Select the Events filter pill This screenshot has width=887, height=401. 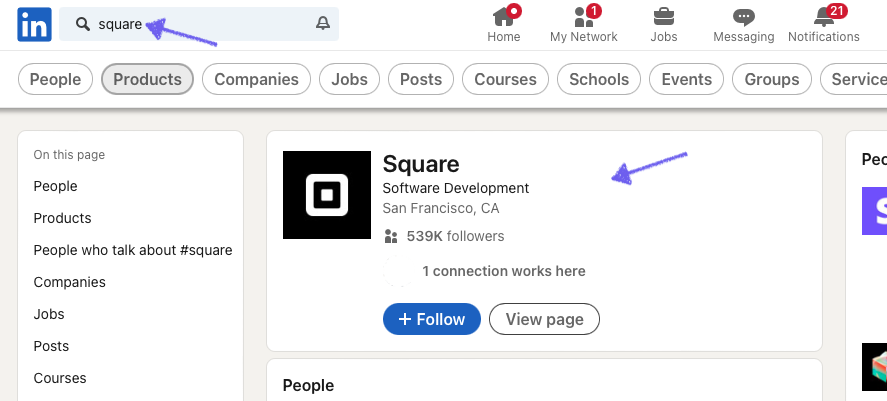pyautogui.click(x=686, y=79)
